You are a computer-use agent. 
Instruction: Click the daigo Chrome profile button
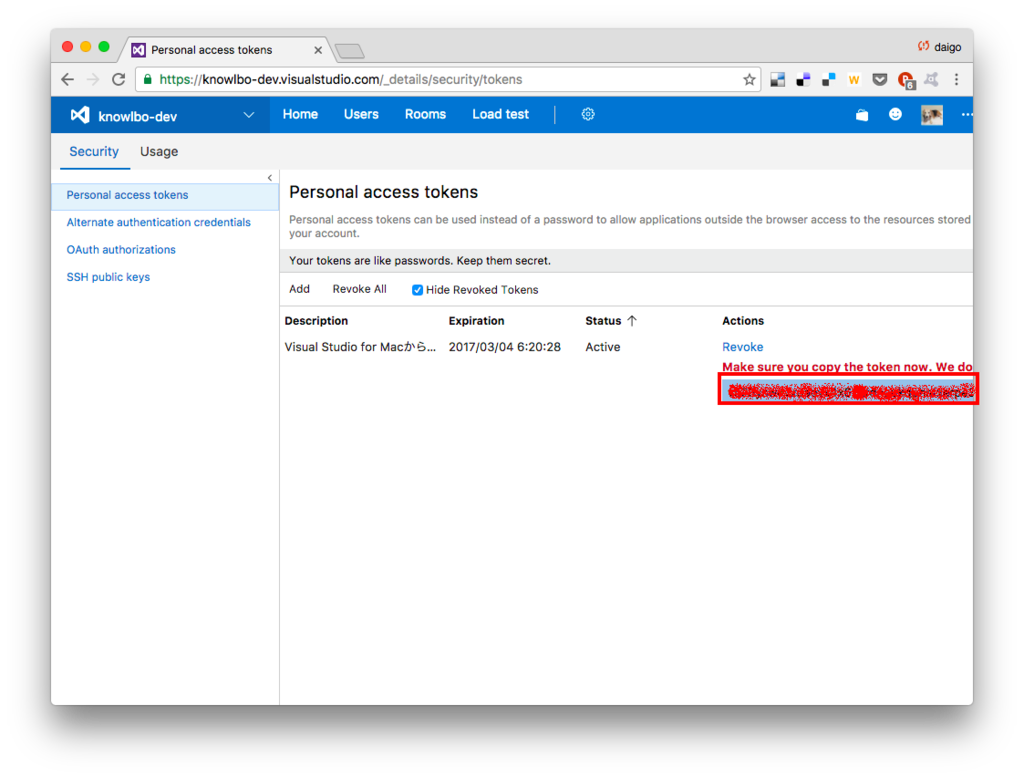click(940, 47)
